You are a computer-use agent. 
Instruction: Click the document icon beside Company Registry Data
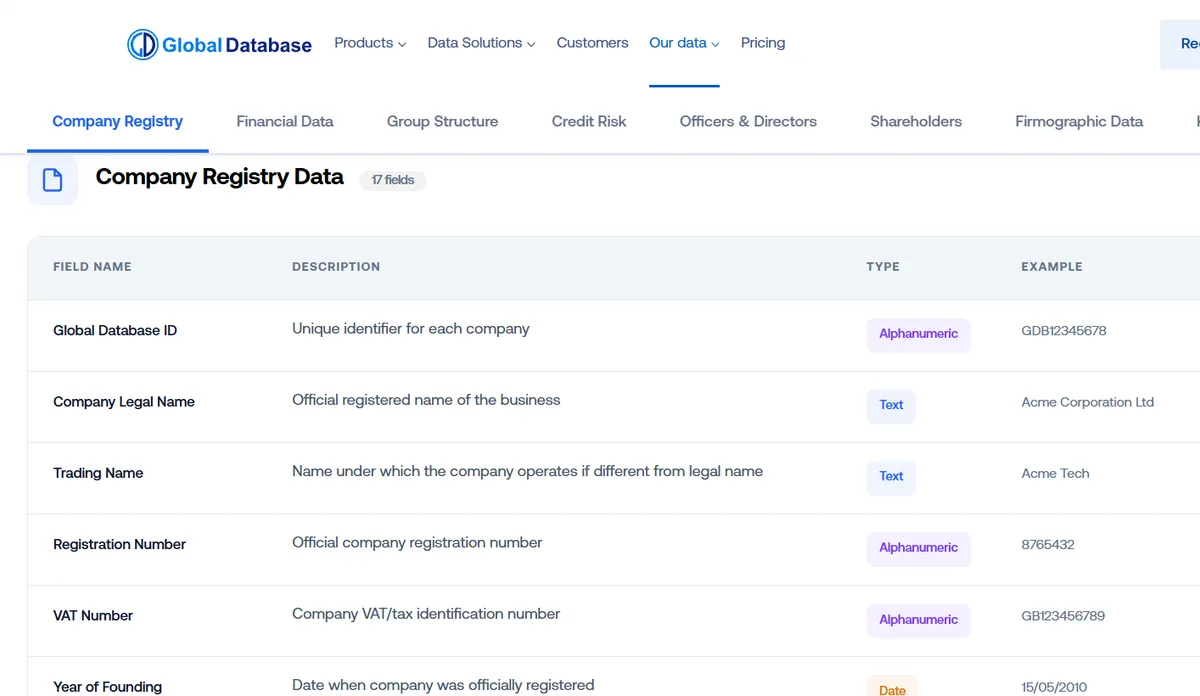(x=53, y=180)
